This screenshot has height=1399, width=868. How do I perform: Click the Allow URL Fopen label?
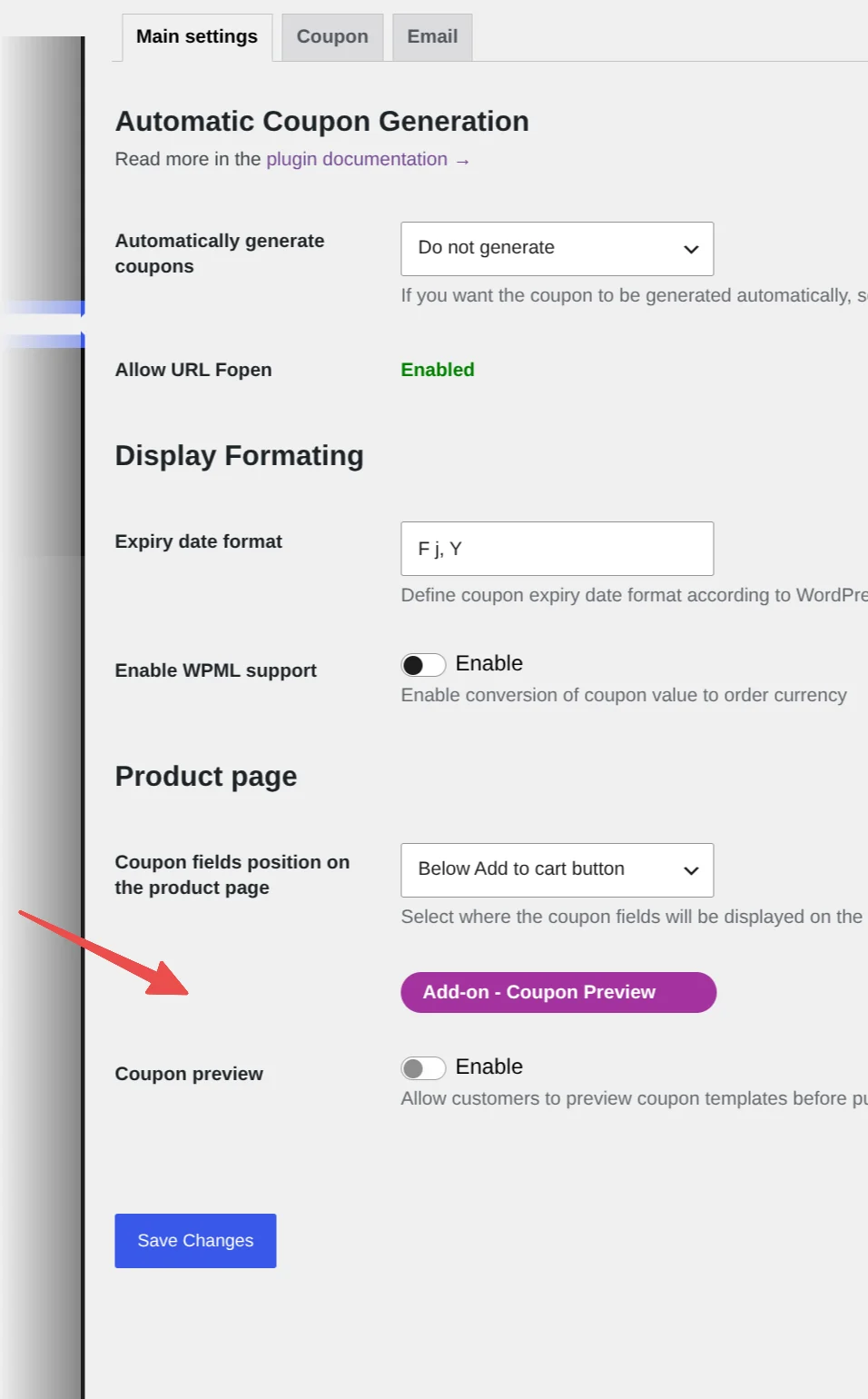[193, 370]
